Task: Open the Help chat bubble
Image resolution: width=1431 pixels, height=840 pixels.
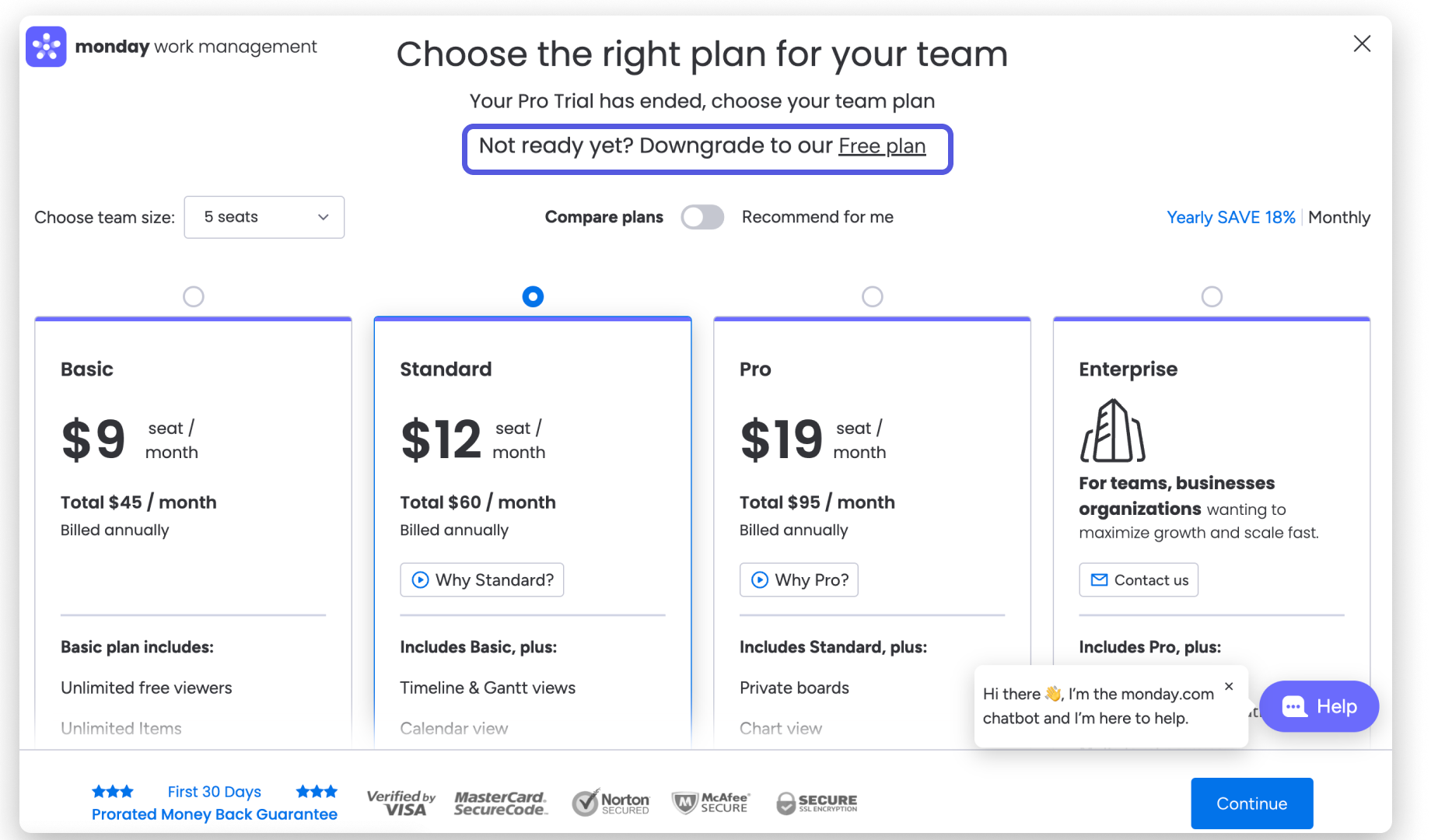Action: click(x=1319, y=706)
